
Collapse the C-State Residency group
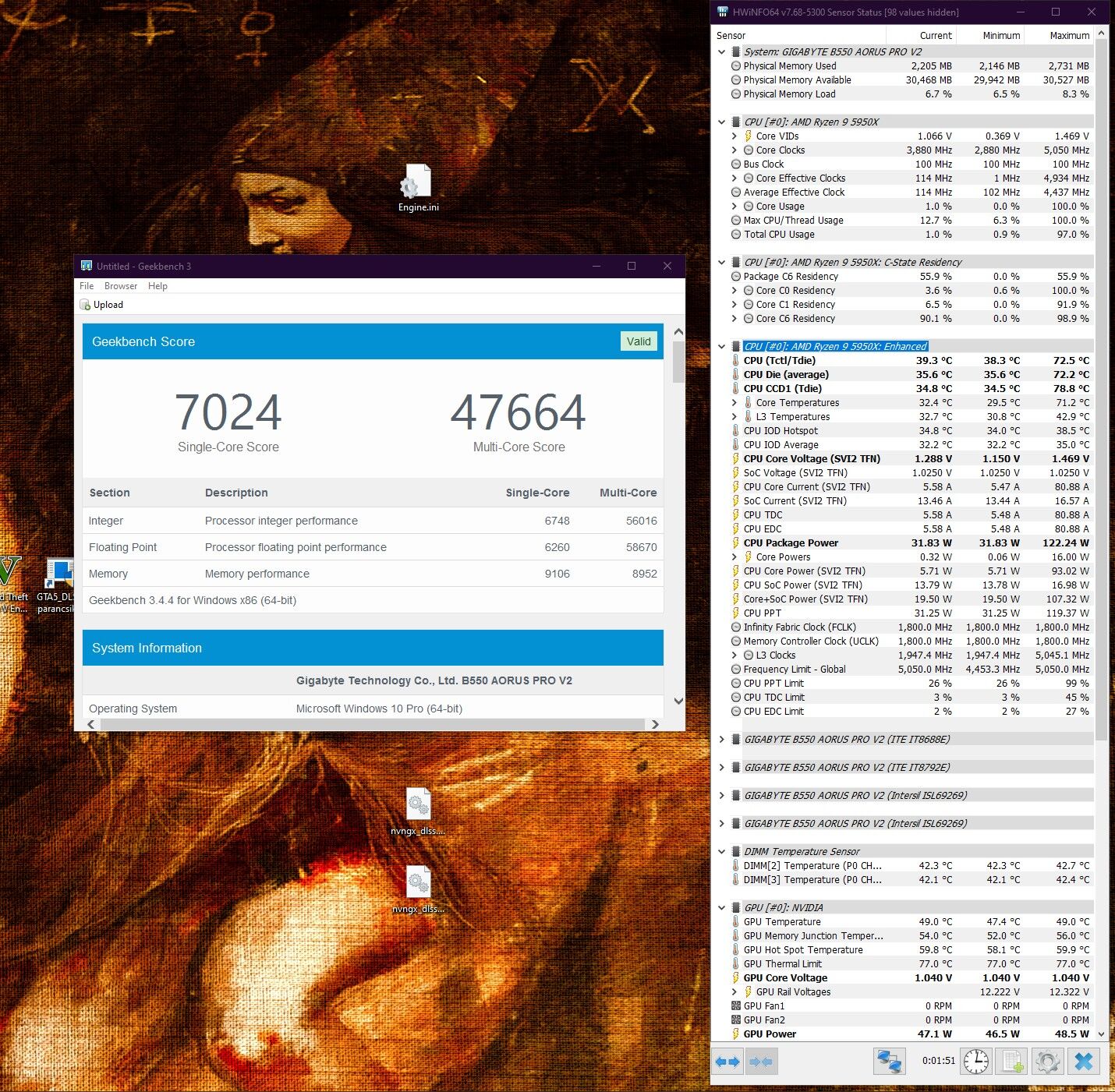722,263
